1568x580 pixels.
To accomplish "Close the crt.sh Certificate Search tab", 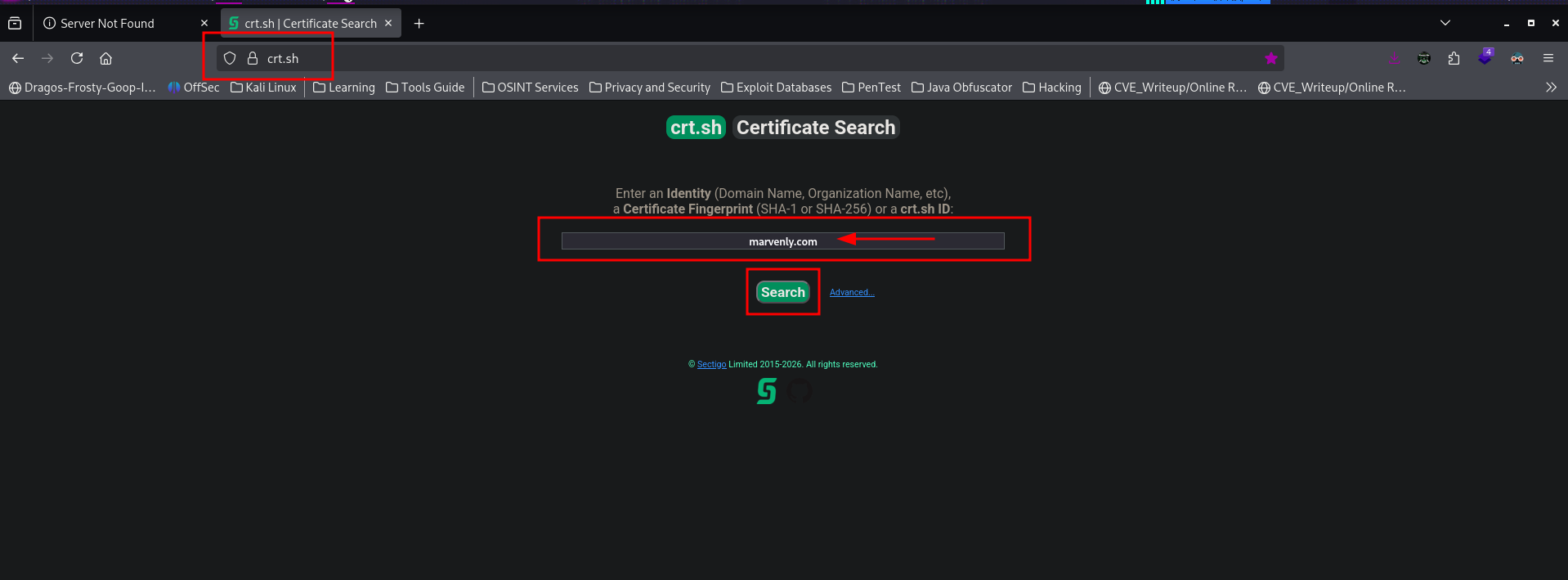I will (x=388, y=23).
